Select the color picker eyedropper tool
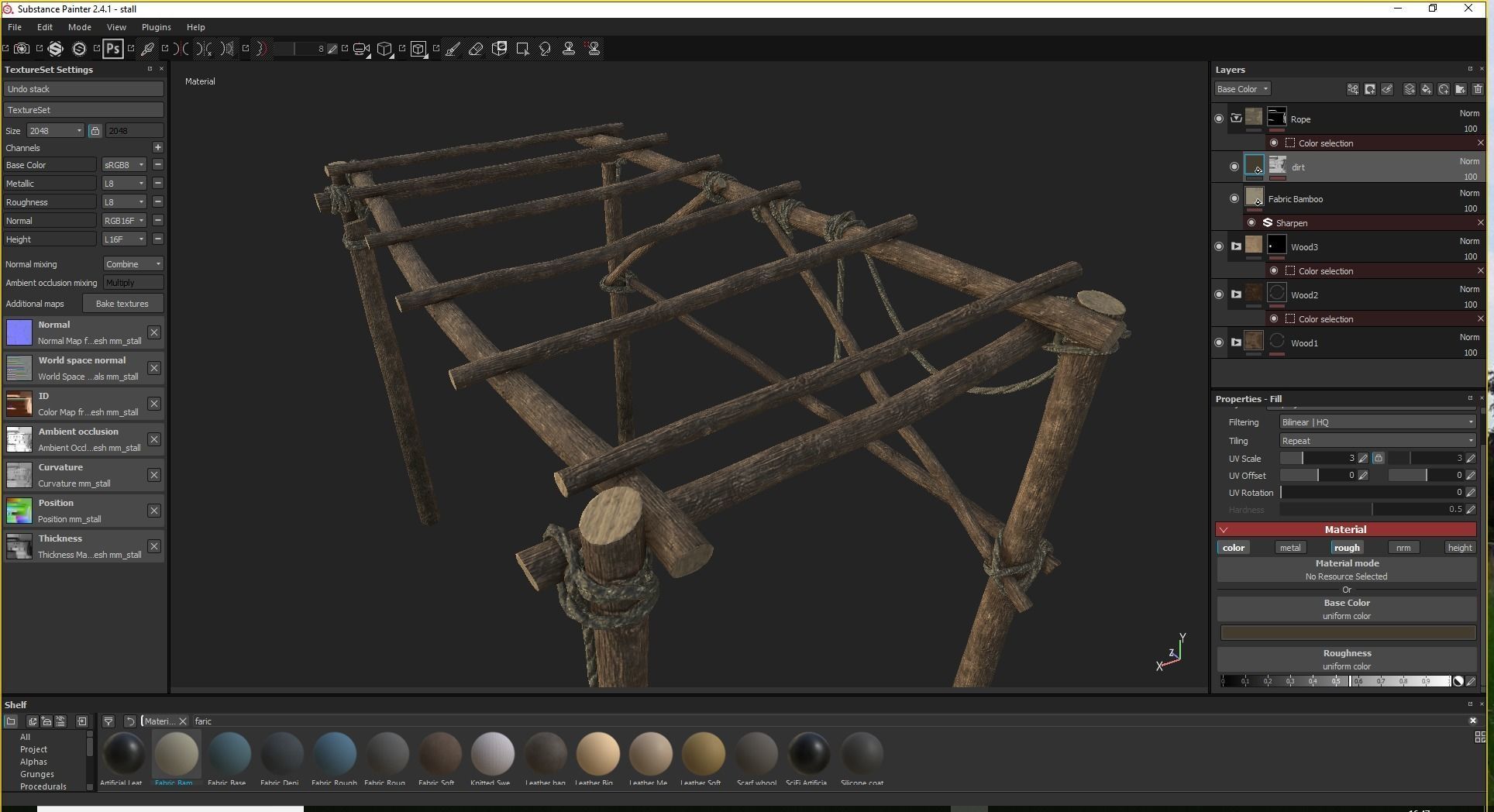Screen dimensions: 1494x812 (147, 49)
